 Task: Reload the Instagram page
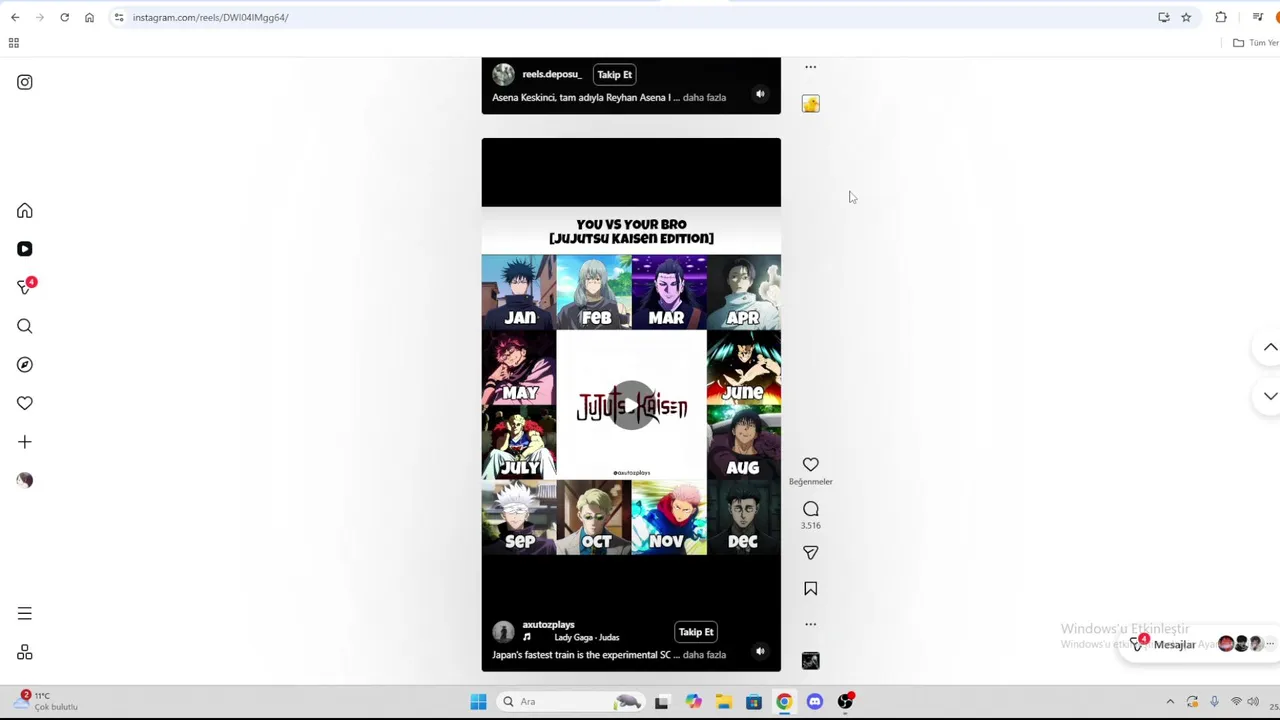(x=64, y=17)
